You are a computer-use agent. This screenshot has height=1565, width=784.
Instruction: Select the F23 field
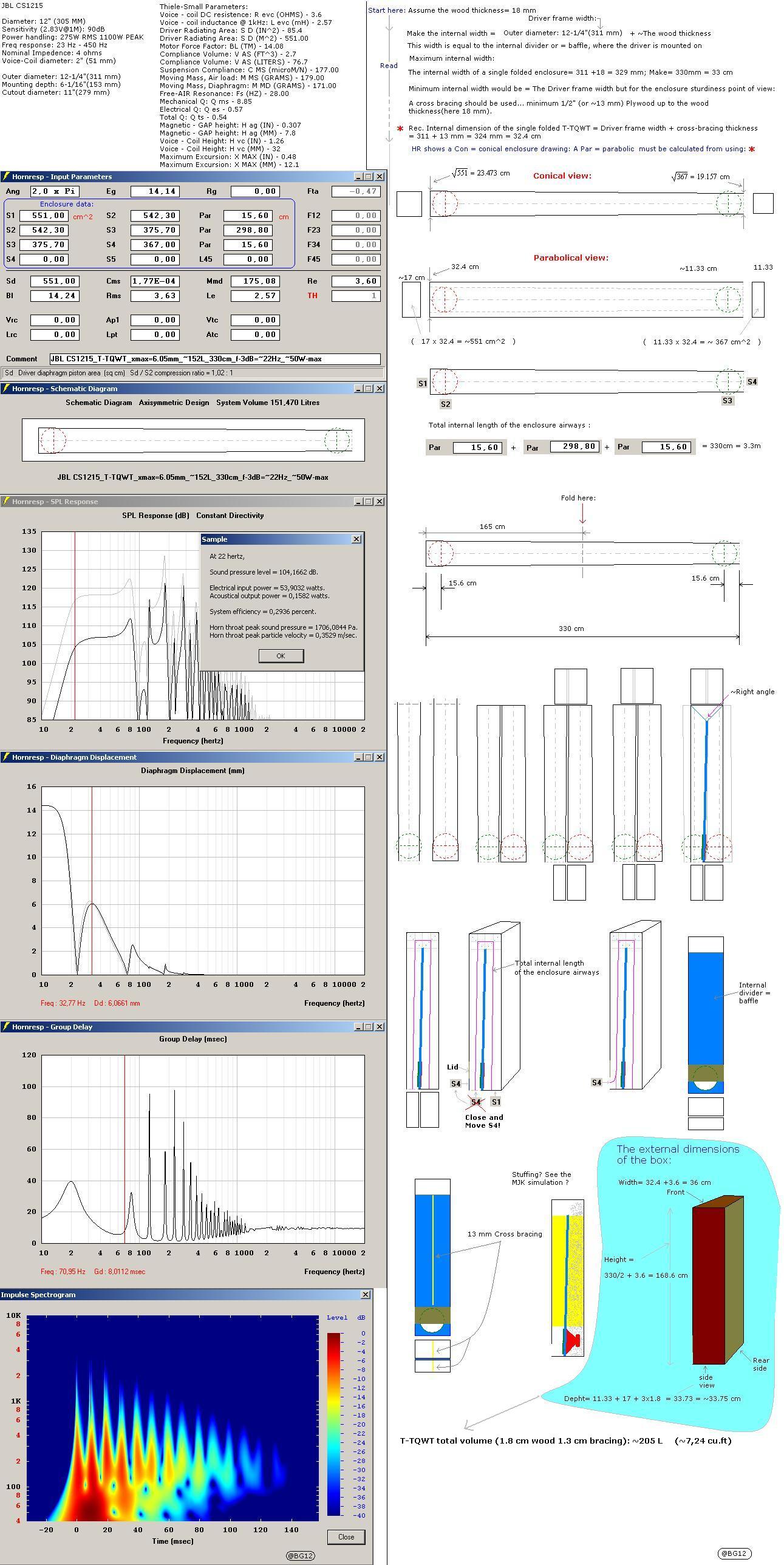(x=355, y=230)
